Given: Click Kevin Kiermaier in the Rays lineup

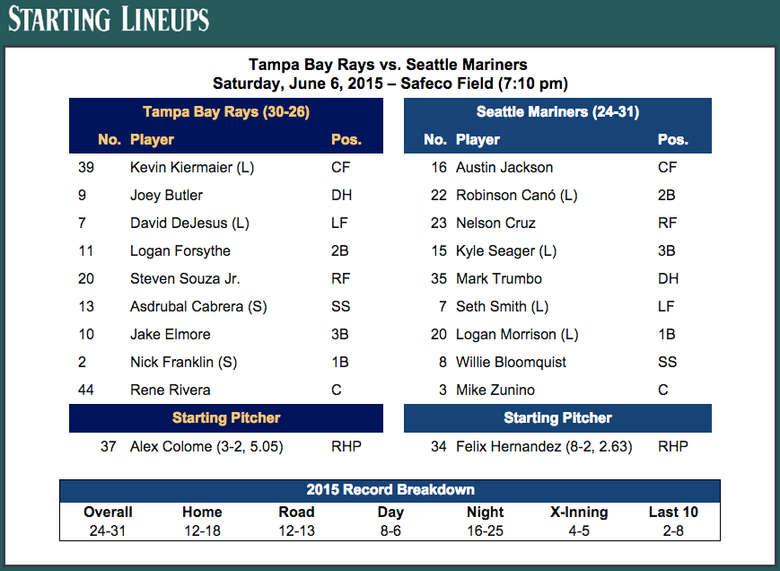Looking at the screenshot, I should pyautogui.click(x=192, y=167).
